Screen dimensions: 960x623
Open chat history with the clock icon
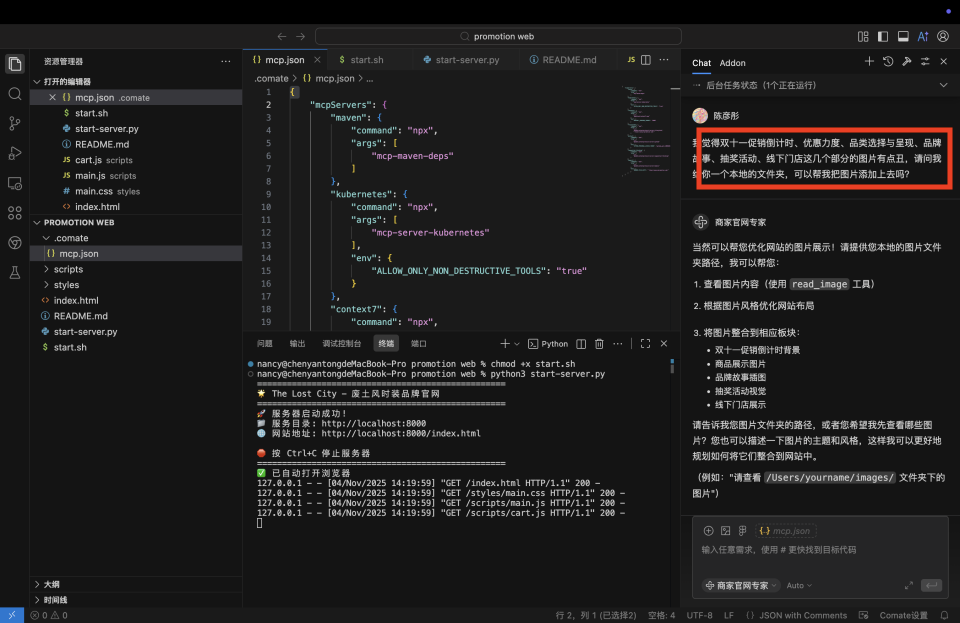pos(888,62)
